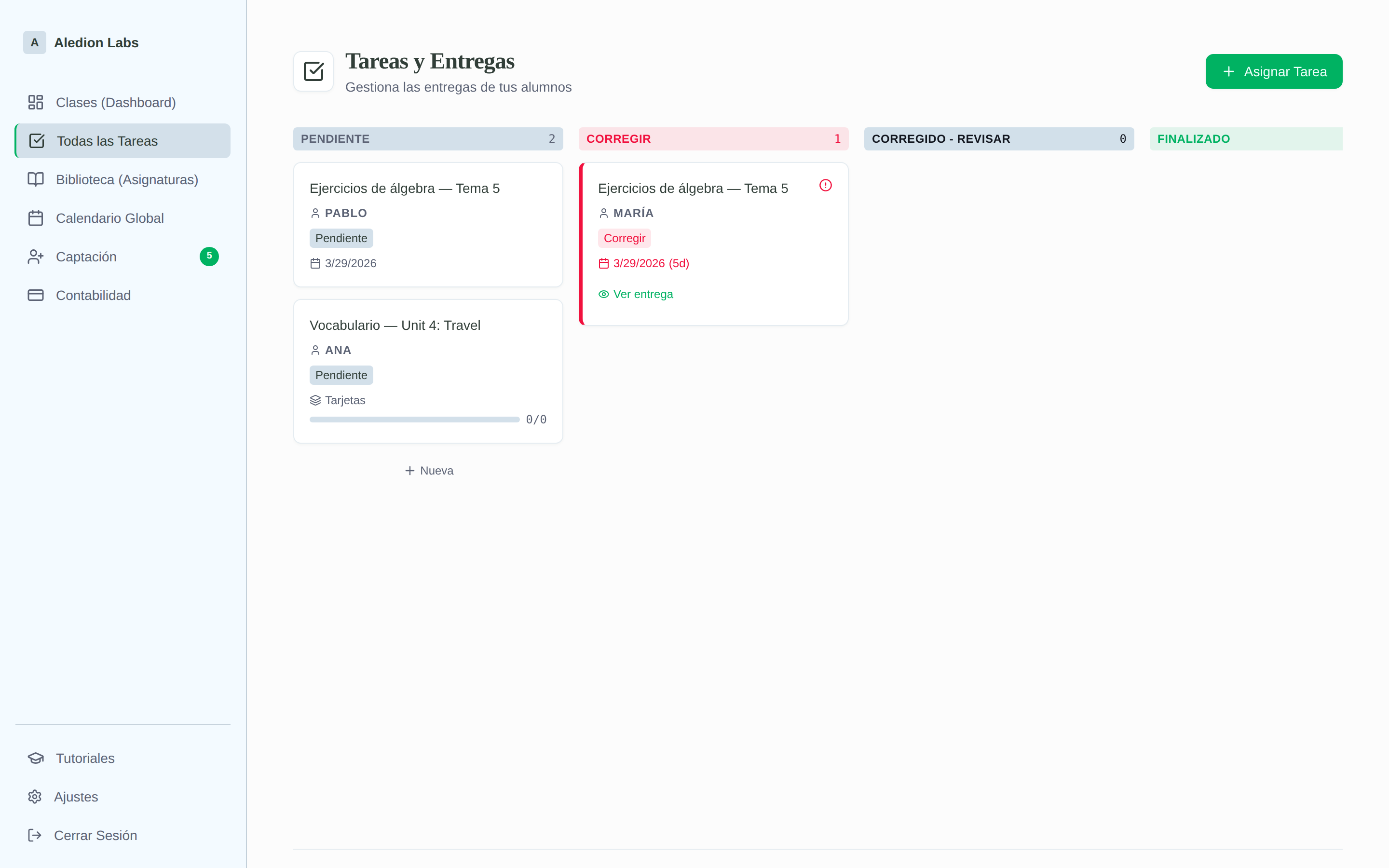Click the Tareas y Entregas checkbox header icon
This screenshot has height=868, width=1389.
point(313,71)
